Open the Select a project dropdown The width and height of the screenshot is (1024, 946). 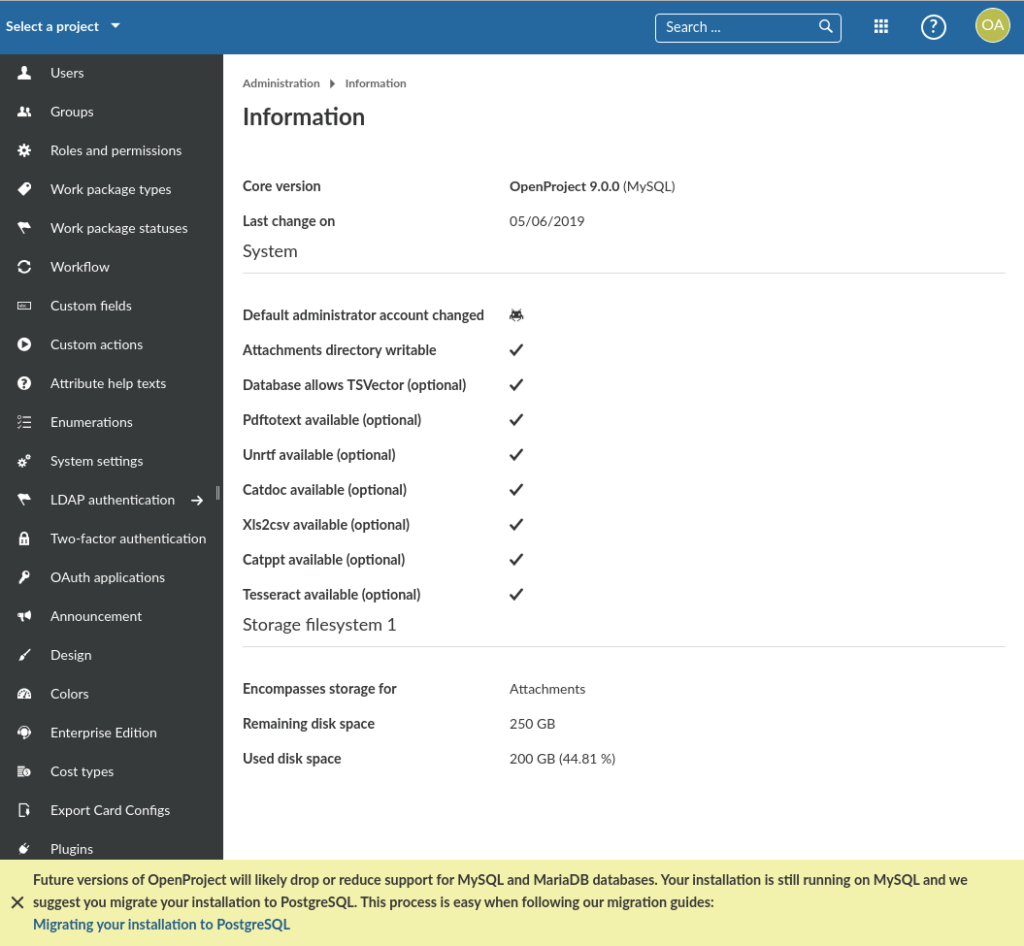(63, 27)
